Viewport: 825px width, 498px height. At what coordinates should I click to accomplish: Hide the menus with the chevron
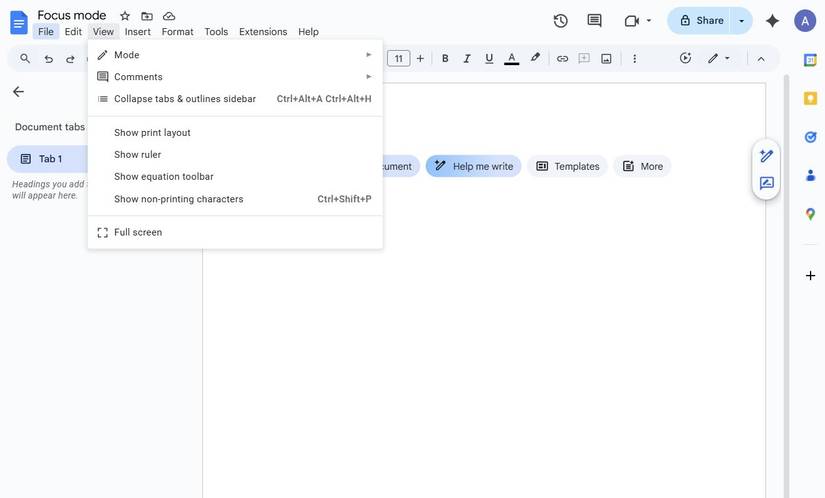click(761, 59)
